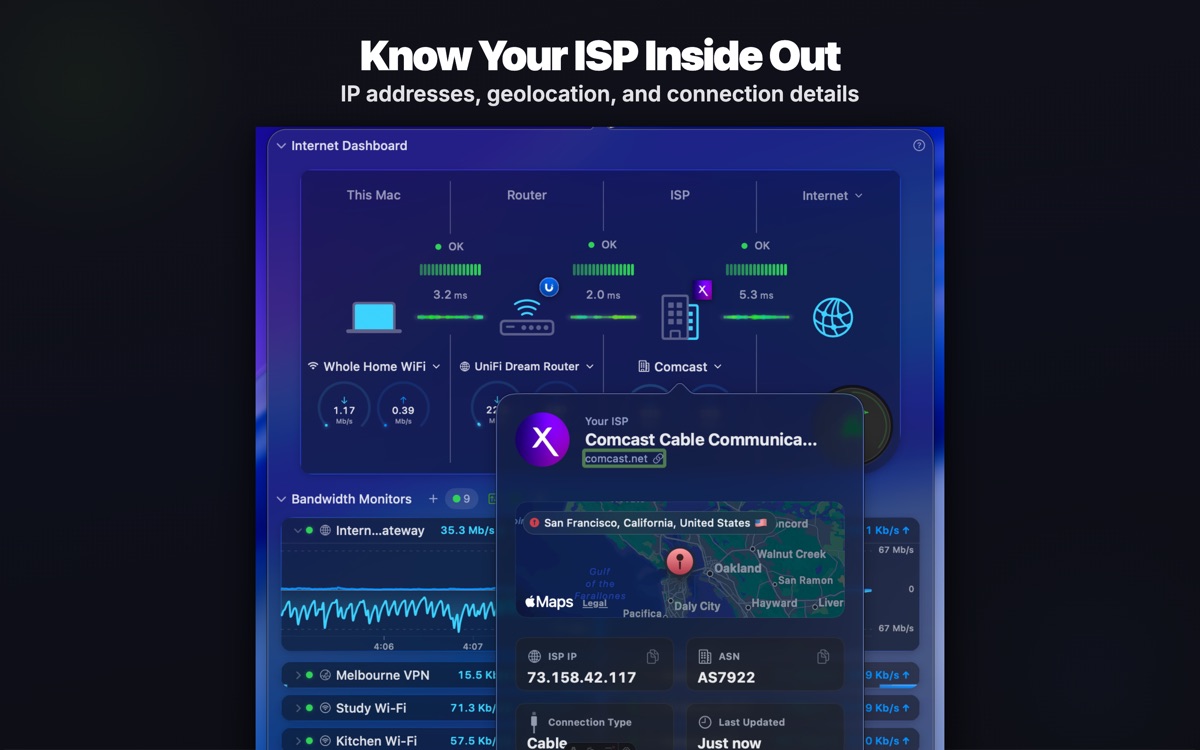1200x750 pixels.
Task: Click the Kitchen Wi-Fi row icon
Action: [325, 741]
